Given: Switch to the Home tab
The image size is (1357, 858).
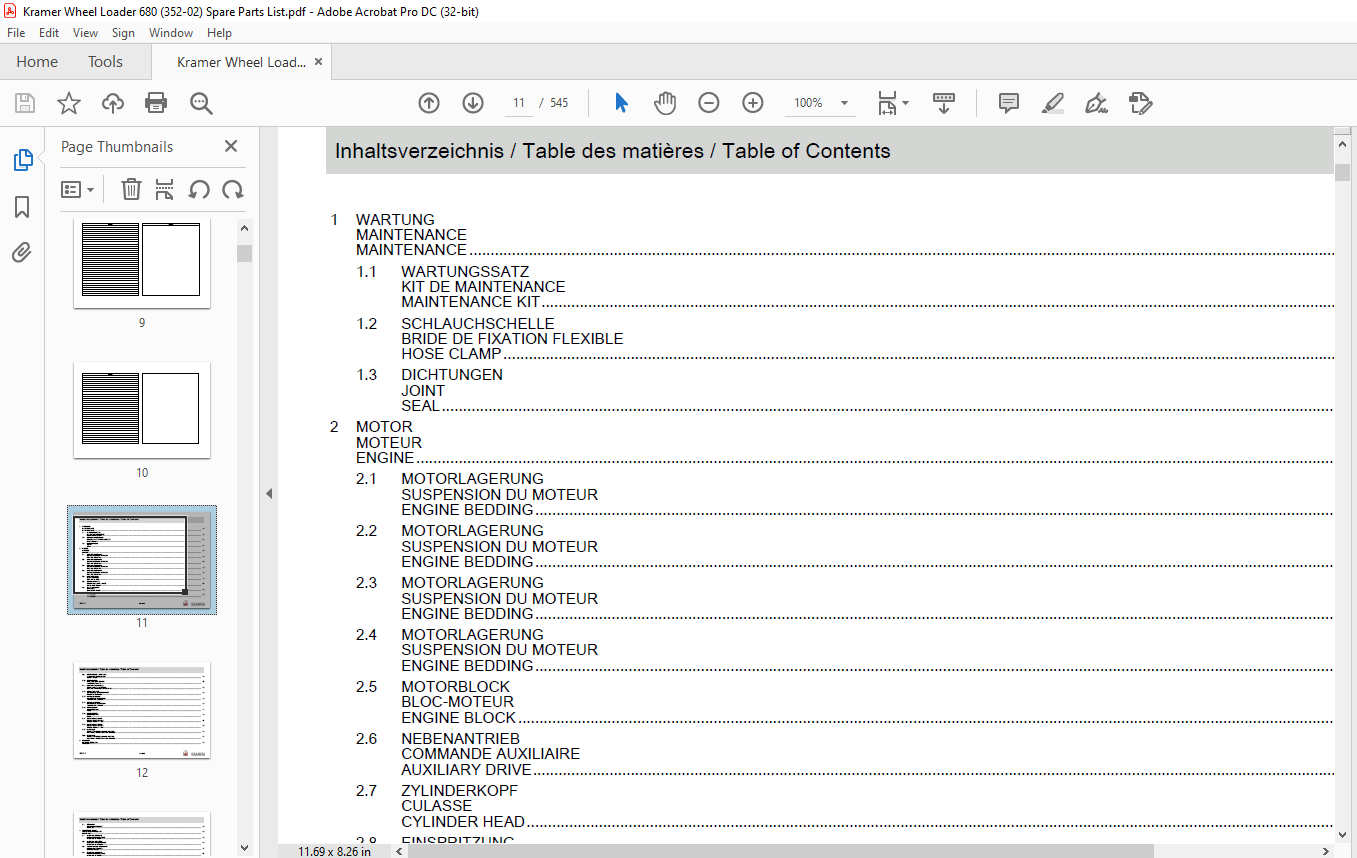Looking at the screenshot, I should [37, 62].
